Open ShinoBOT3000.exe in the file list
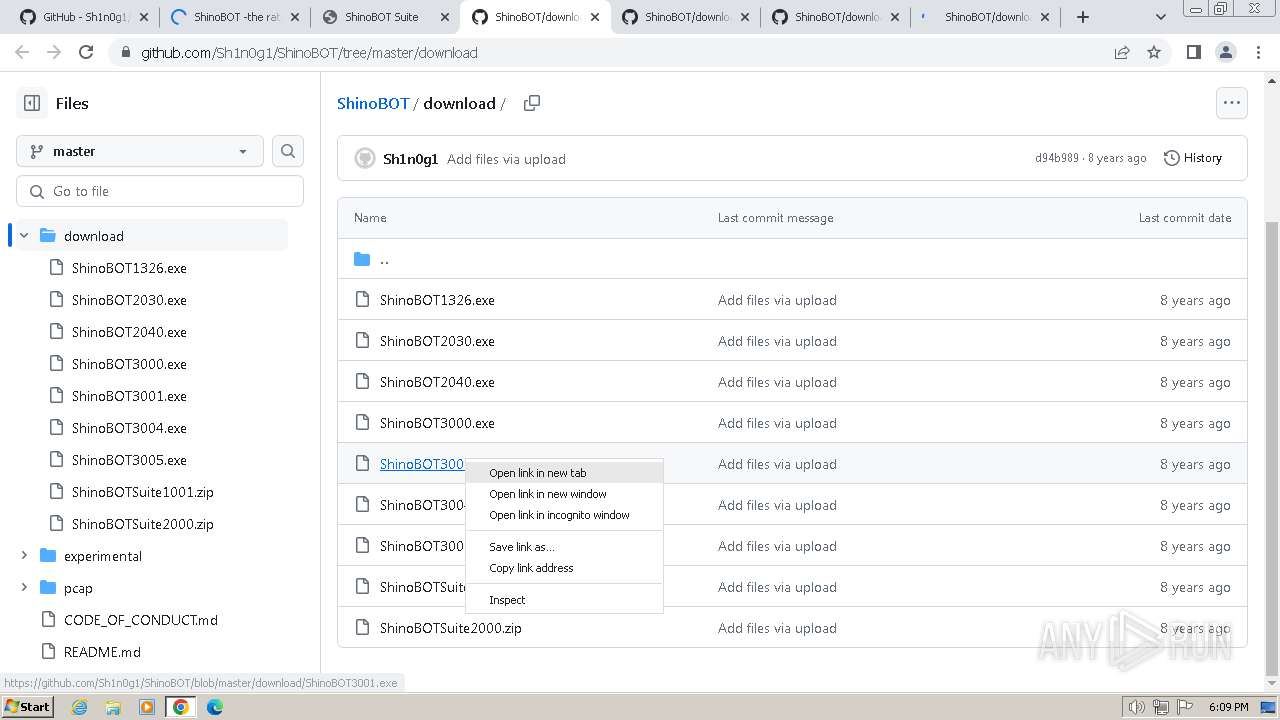Screen dimensions: 1280x720 tap(437, 423)
